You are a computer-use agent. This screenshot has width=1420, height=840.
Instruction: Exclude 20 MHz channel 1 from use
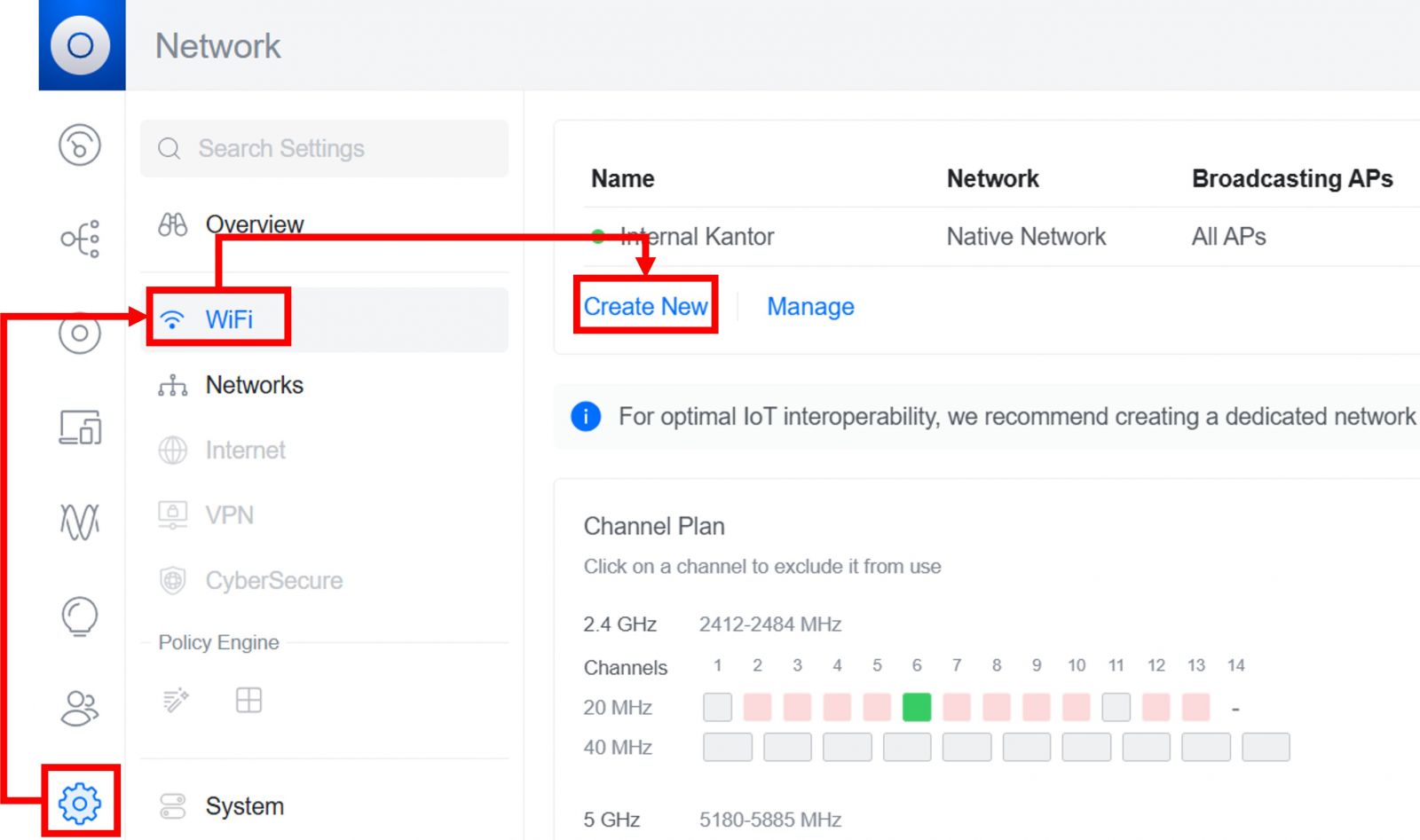click(x=717, y=707)
